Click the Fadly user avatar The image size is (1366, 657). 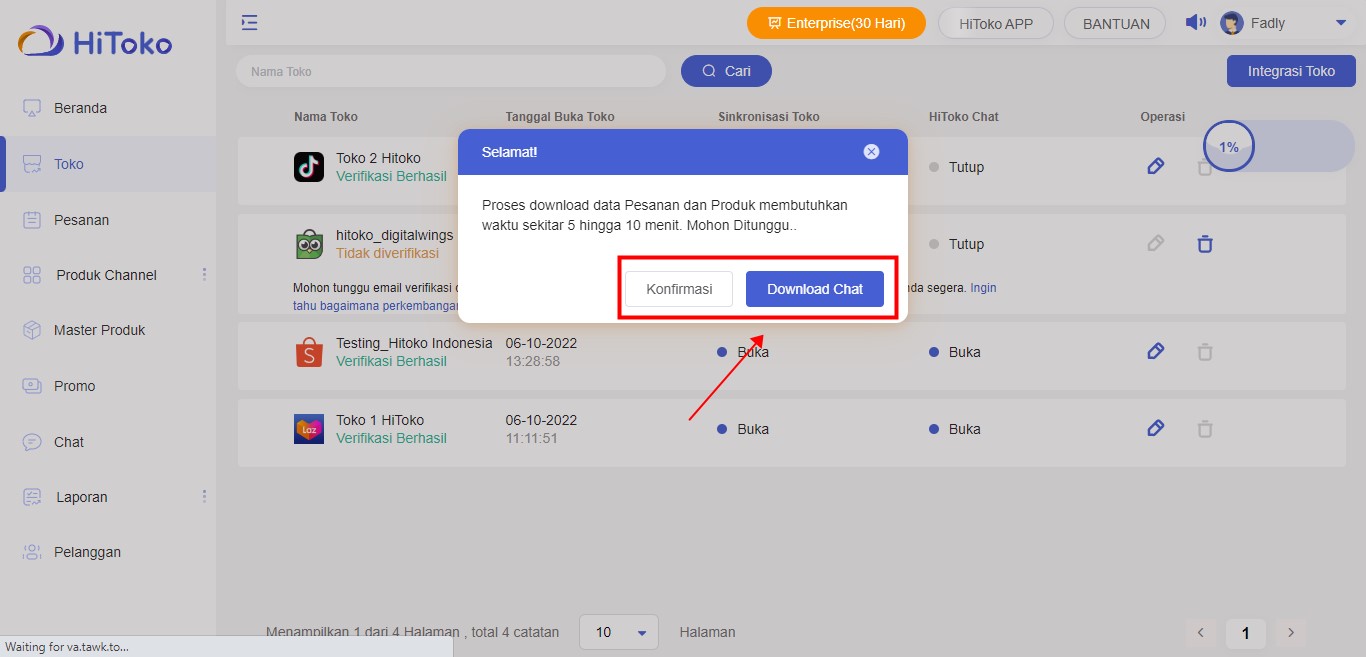pyautogui.click(x=1232, y=23)
